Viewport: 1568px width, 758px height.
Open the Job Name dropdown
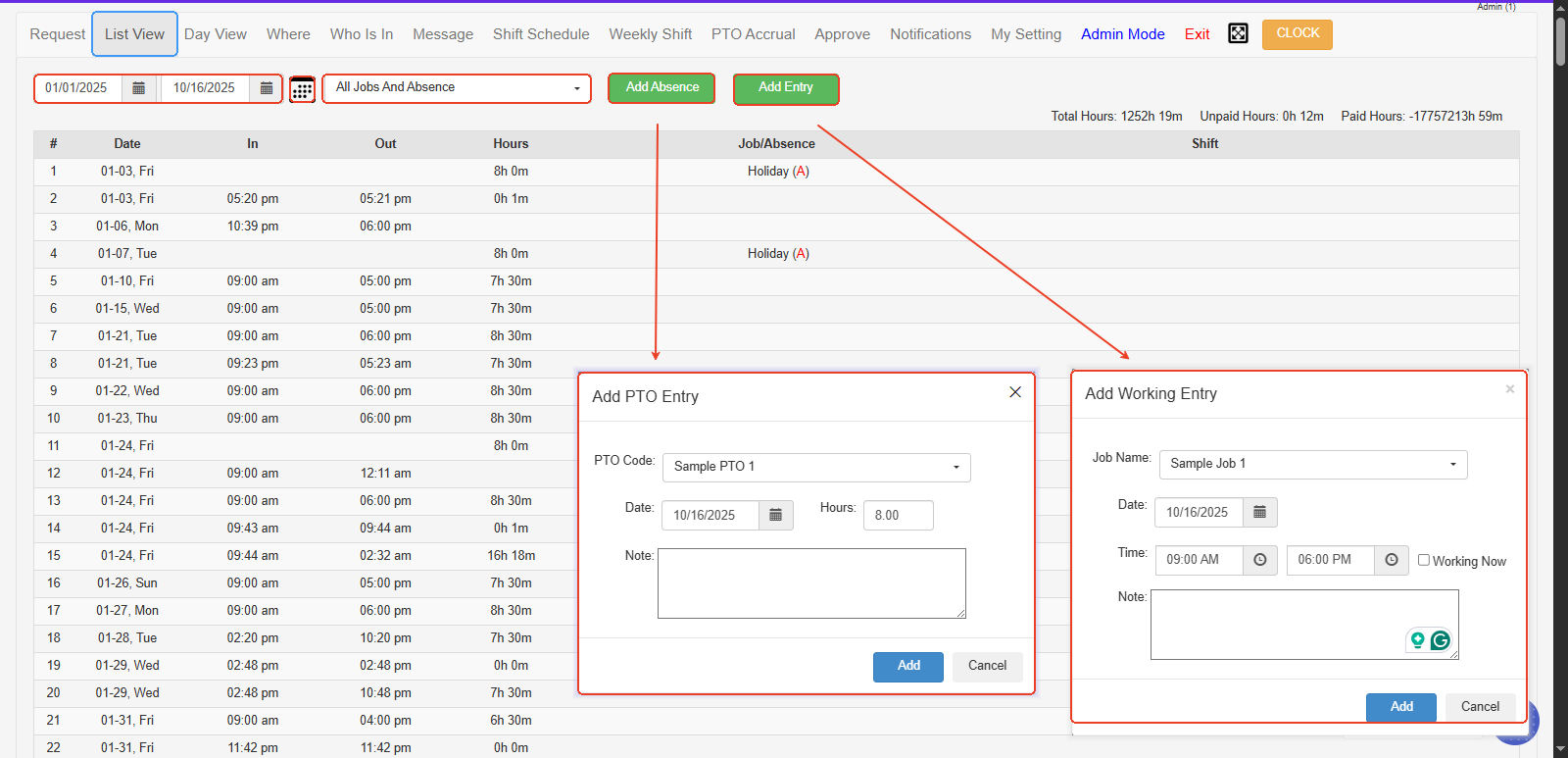(x=1312, y=464)
